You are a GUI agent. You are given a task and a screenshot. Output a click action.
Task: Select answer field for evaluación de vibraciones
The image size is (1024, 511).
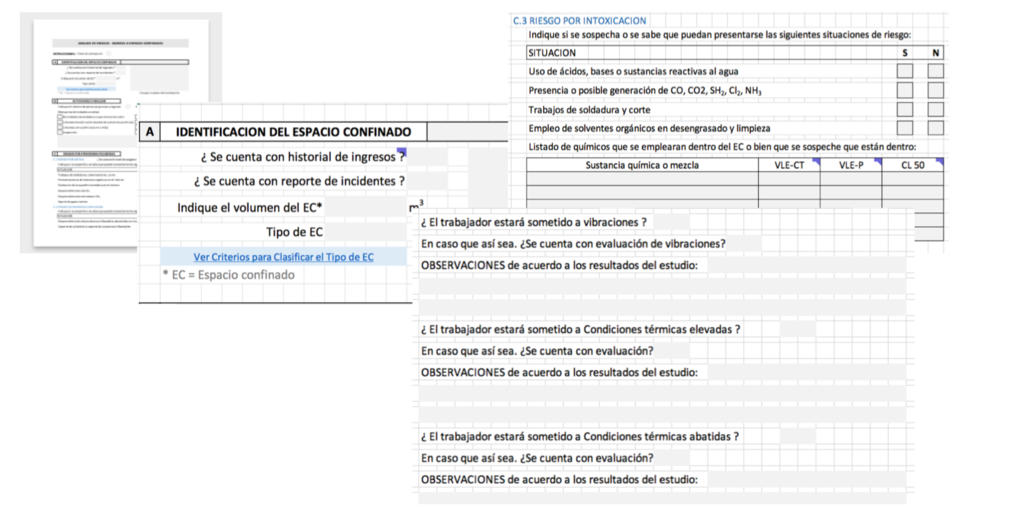point(744,244)
